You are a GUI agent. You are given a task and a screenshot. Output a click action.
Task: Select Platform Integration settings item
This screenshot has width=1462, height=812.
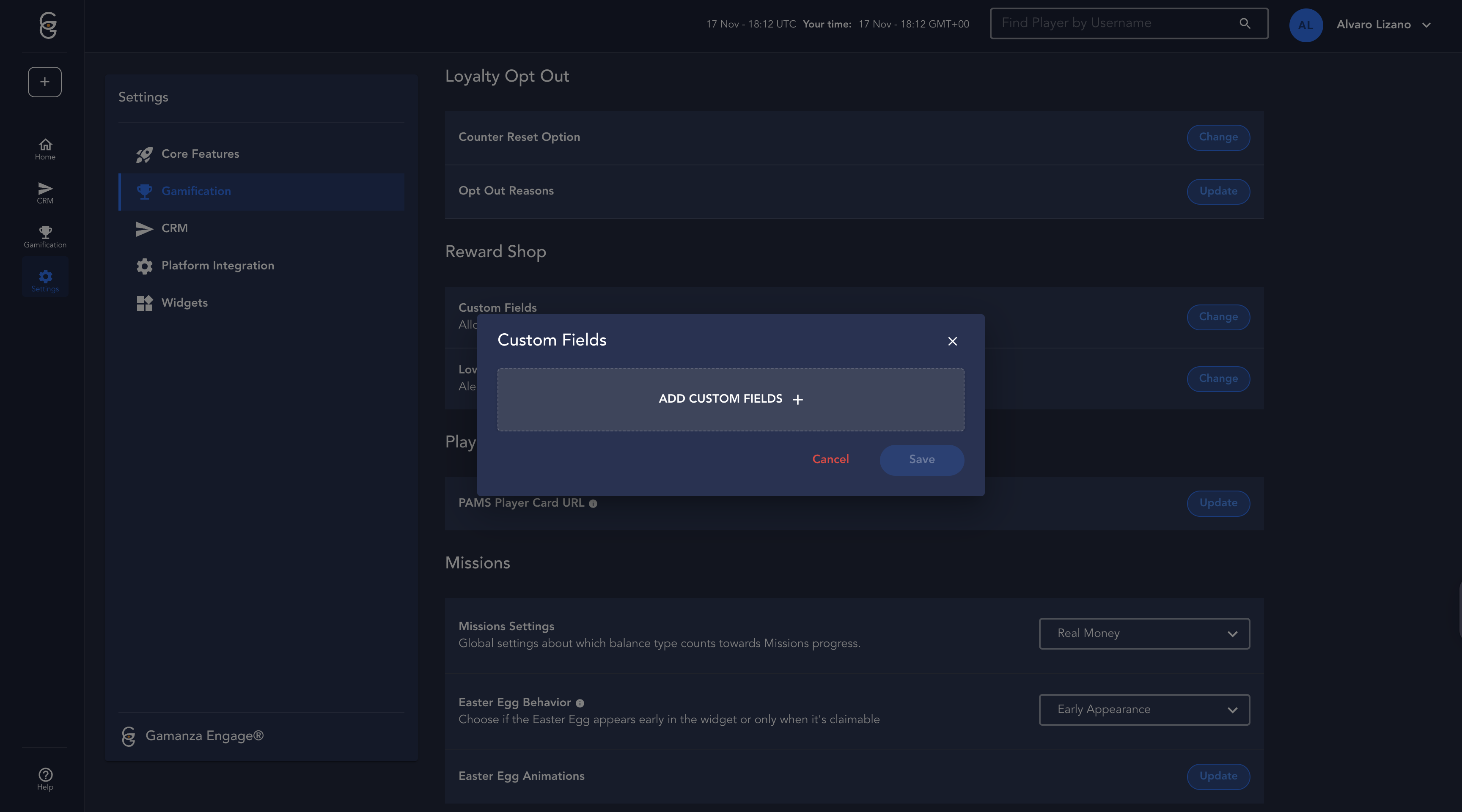click(217, 266)
